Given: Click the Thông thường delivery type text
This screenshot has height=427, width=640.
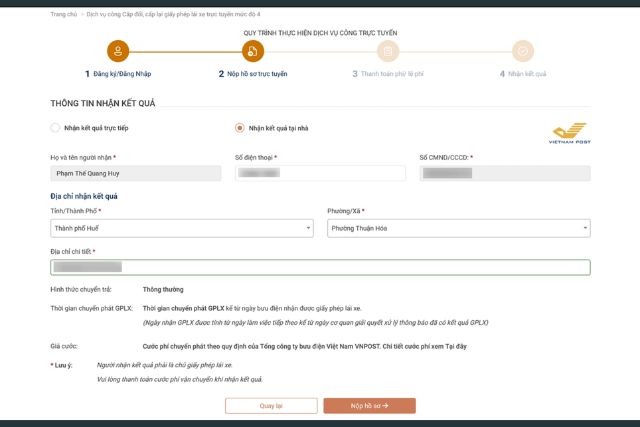Looking at the screenshot, I should point(163,289).
